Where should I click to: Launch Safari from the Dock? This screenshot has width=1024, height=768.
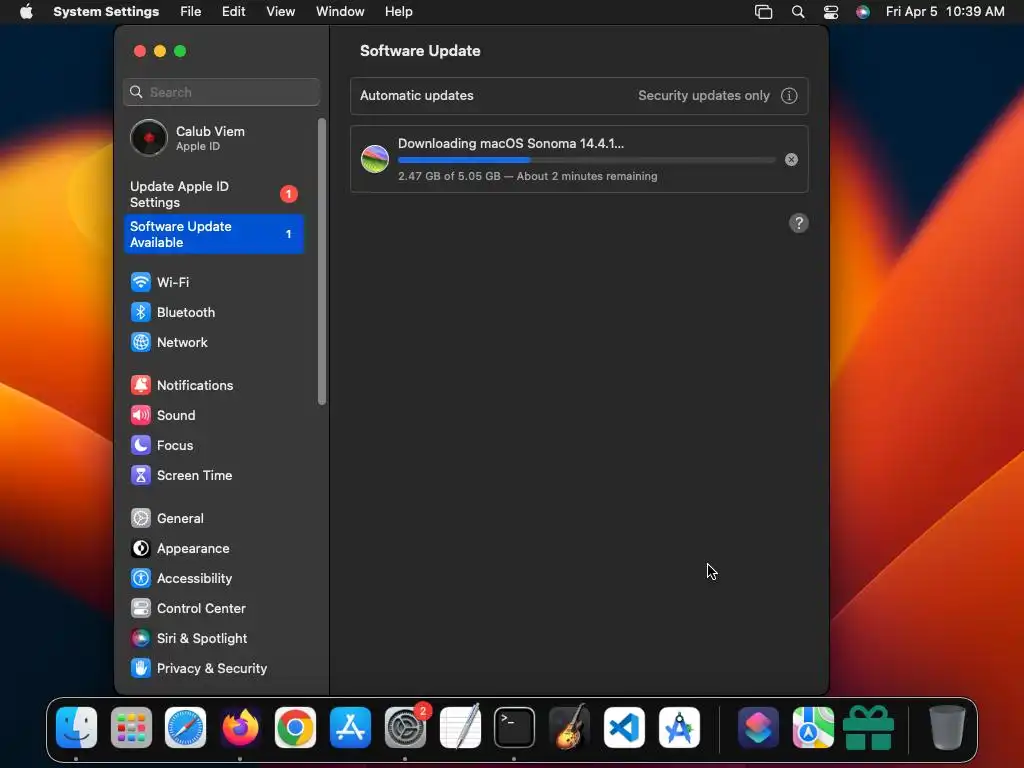click(185, 727)
